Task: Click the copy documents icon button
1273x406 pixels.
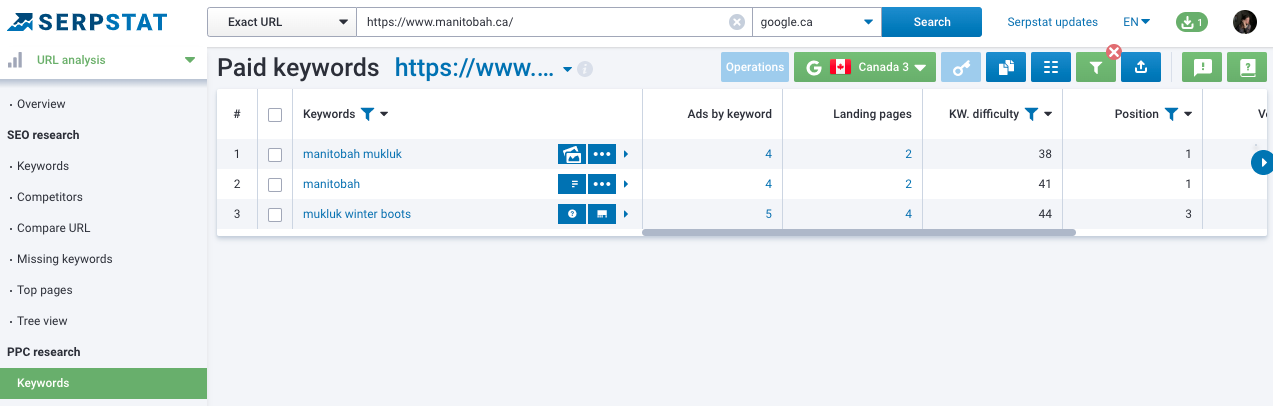Action: click(1006, 67)
